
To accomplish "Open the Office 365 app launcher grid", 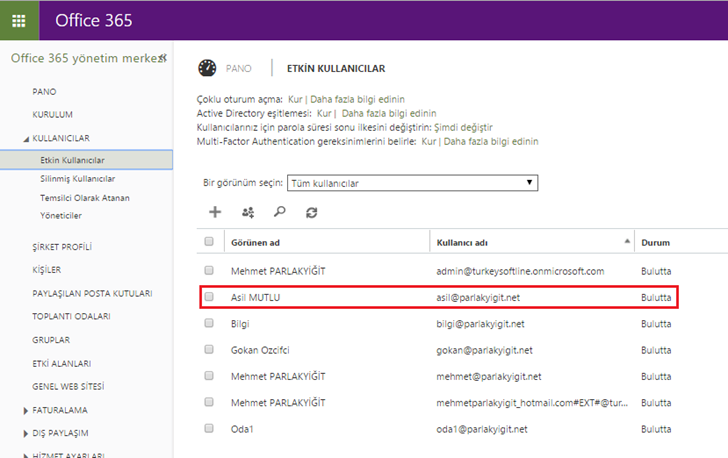I will (x=19, y=20).
